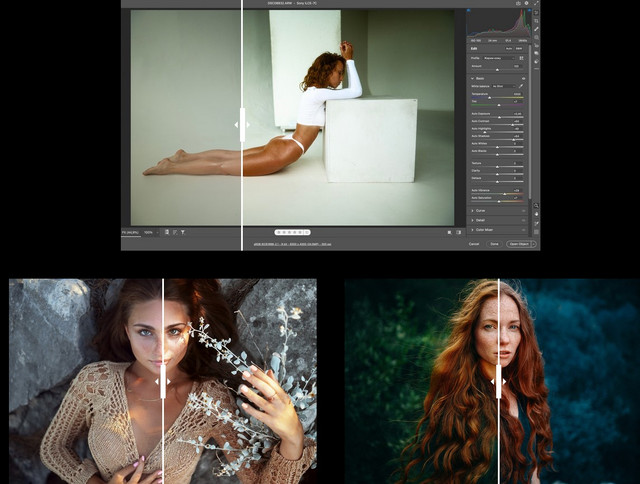
Task: Open the Profile dropdown menu
Action: tap(497, 58)
